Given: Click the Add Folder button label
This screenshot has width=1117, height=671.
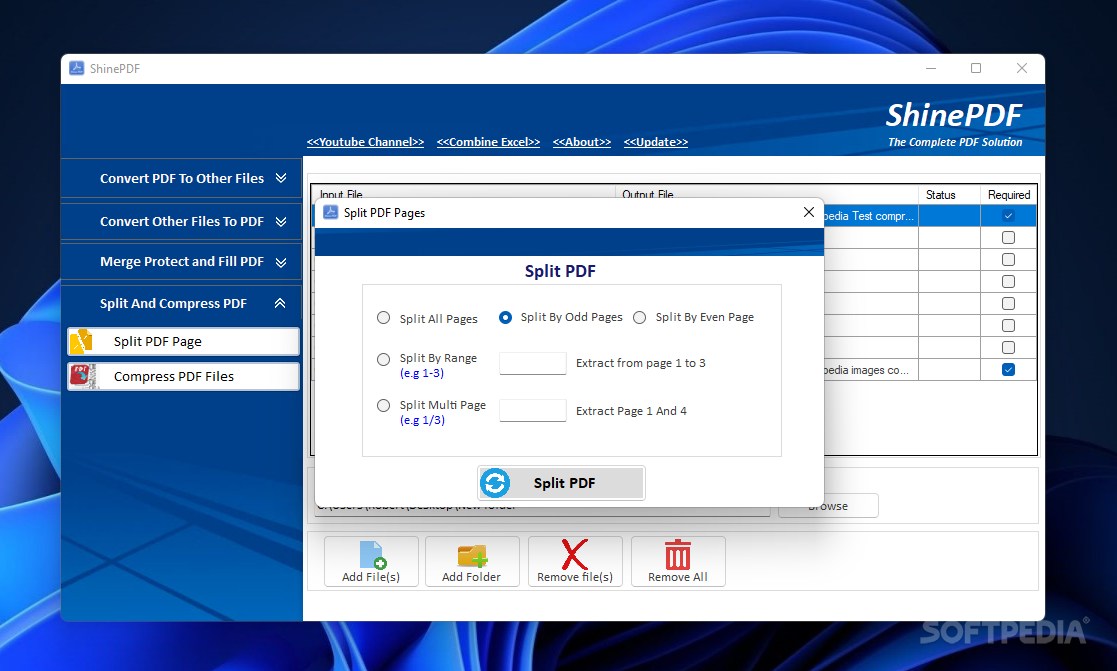Looking at the screenshot, I should click(x=471, y=577).
